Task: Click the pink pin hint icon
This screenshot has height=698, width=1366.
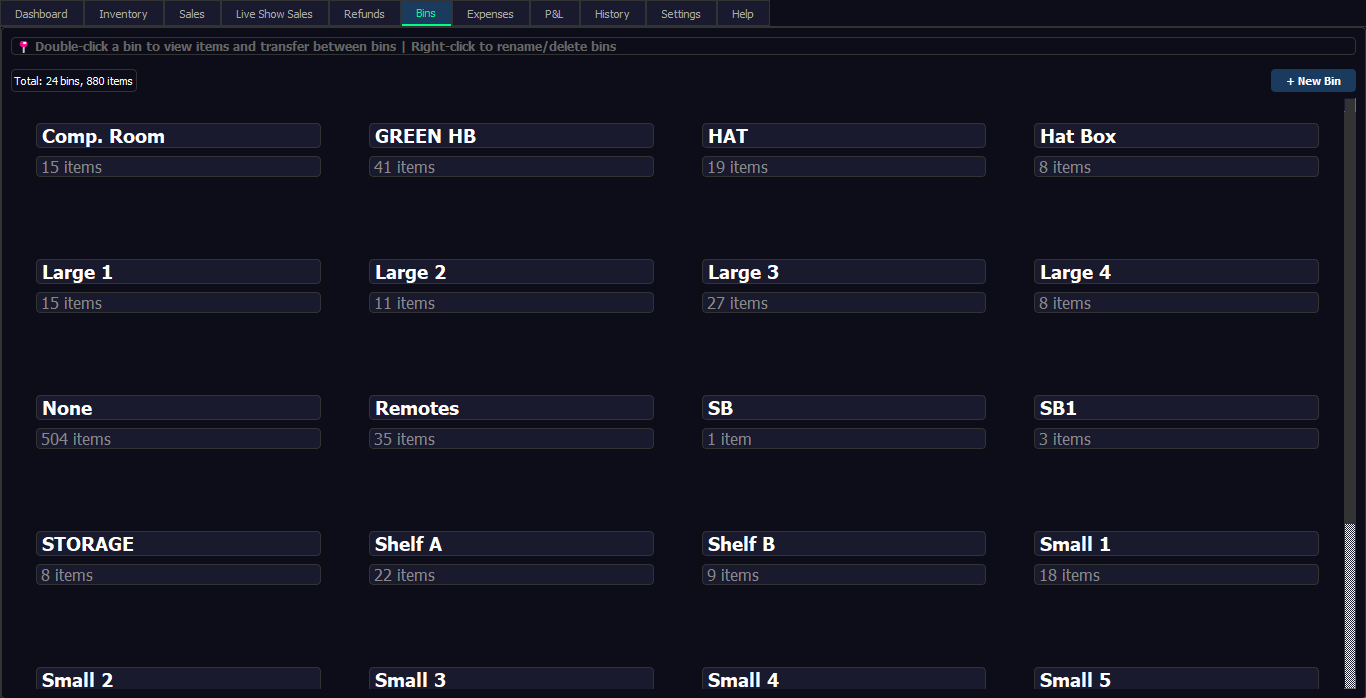Action: point(24,47)
